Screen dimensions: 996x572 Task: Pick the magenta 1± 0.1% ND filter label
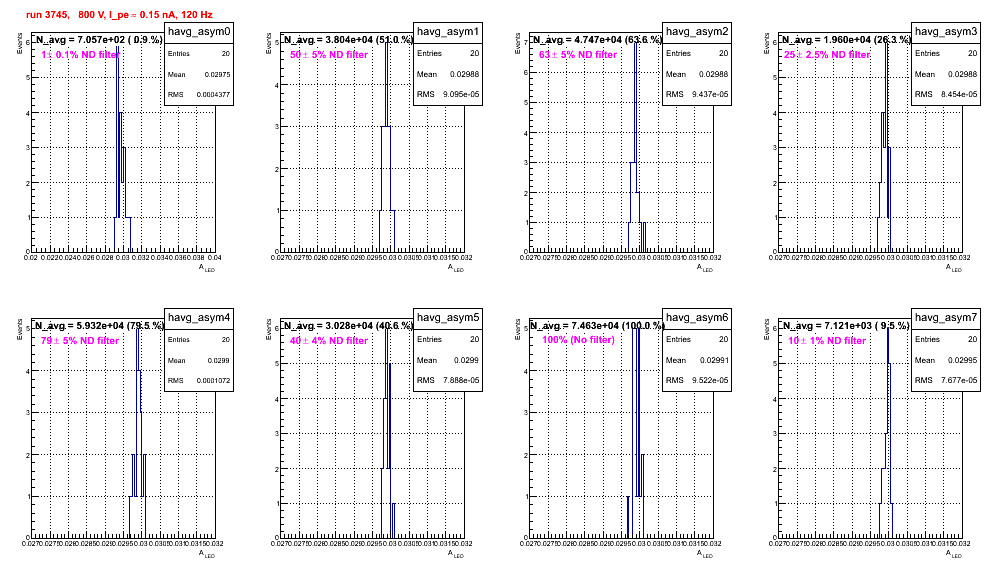point(80,55)
